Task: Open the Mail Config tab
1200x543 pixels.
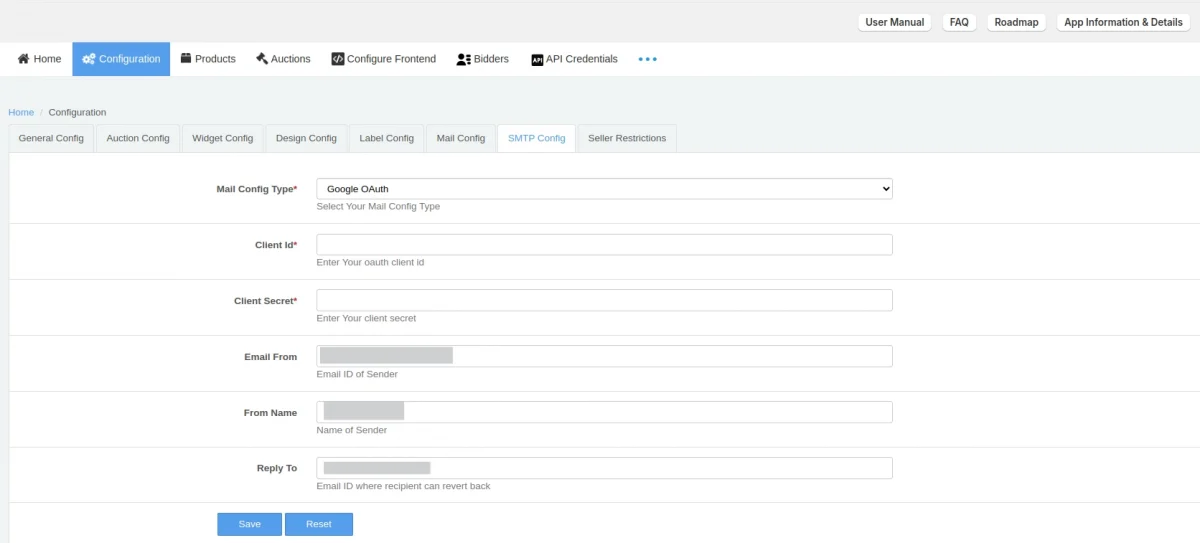Action: [x=460, y=138]
